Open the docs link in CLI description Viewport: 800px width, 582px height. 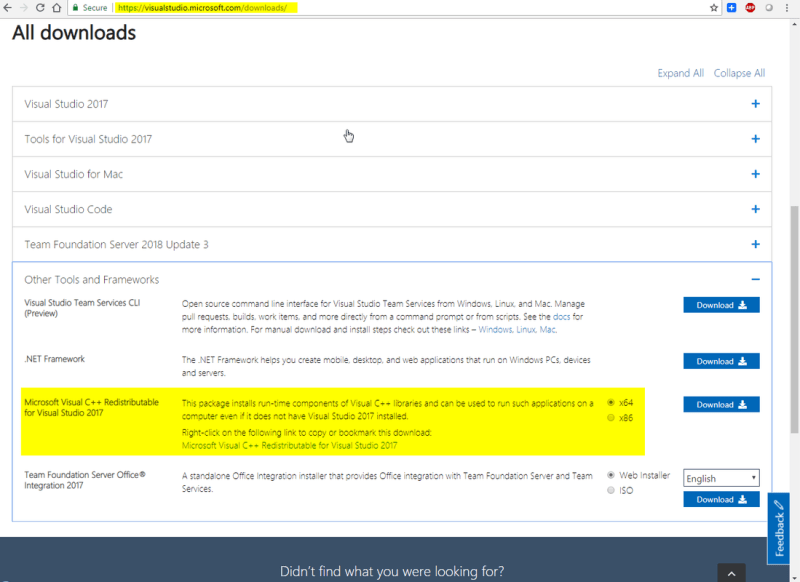coord(561,317)
